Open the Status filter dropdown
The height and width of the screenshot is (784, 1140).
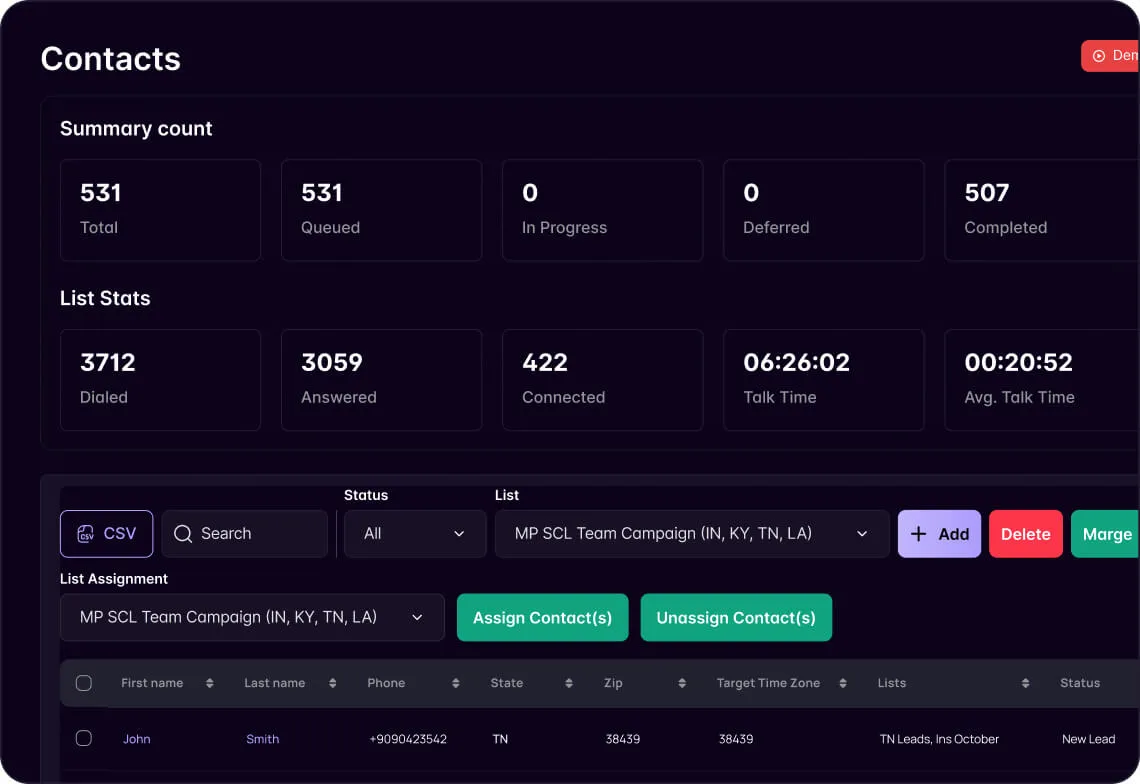point(414,533)
